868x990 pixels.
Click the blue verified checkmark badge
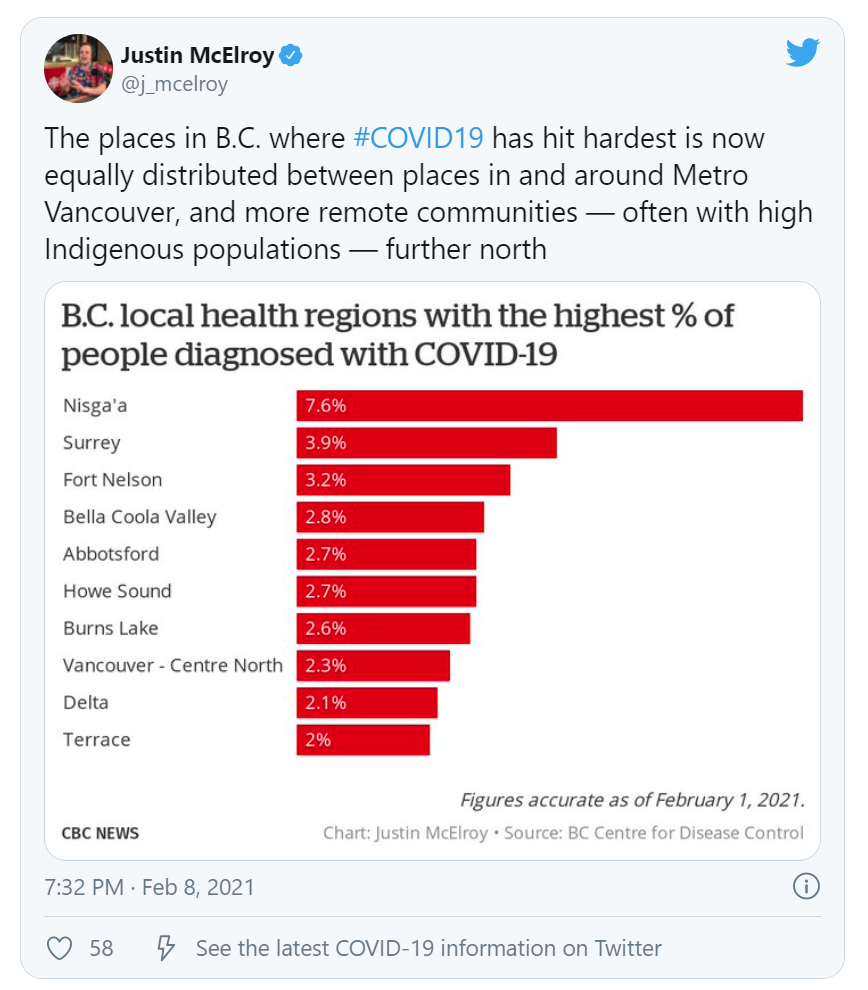pyautogui.click(x=290, y=55)
